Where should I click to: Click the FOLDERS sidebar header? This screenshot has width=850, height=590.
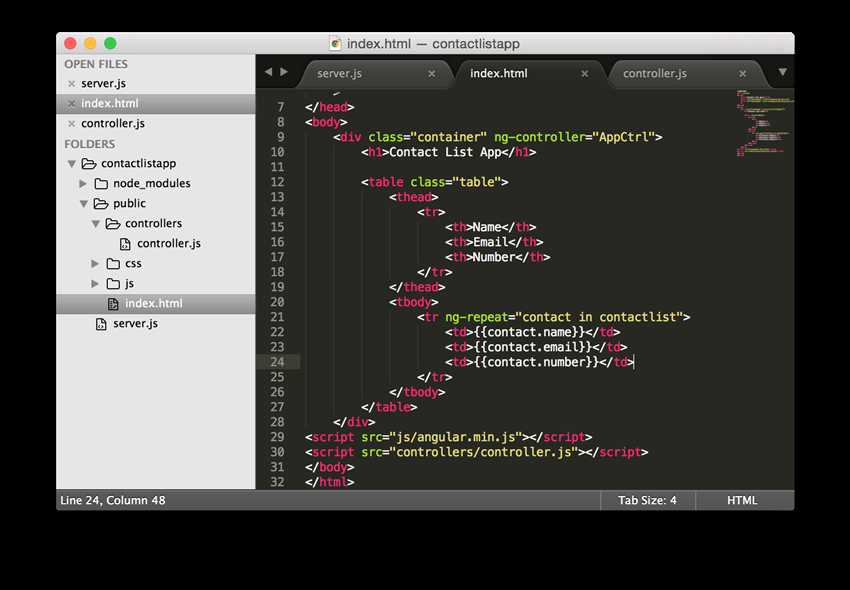pos(89,144)
